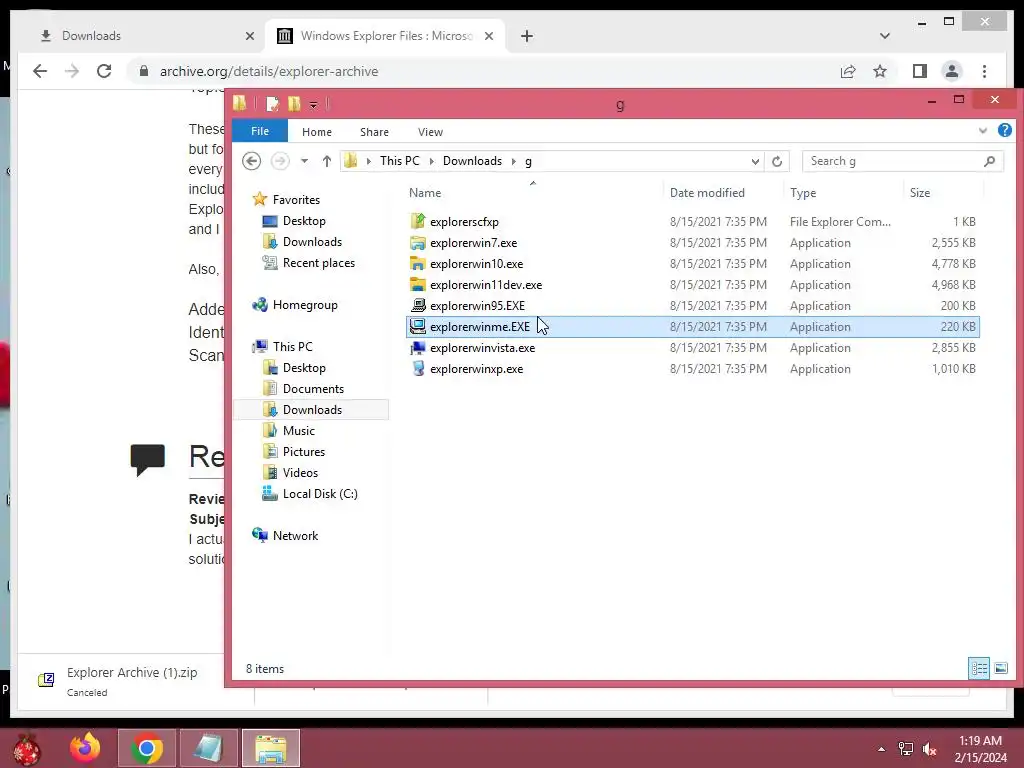Image resolution: width=1024 pixels, height=768 pixels.
Task: Select Network in navigation pane
Action: (x=295, y=536)
